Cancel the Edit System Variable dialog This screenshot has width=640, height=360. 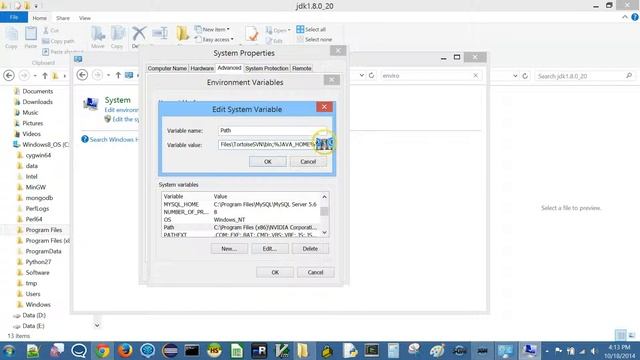pos(308,162)
